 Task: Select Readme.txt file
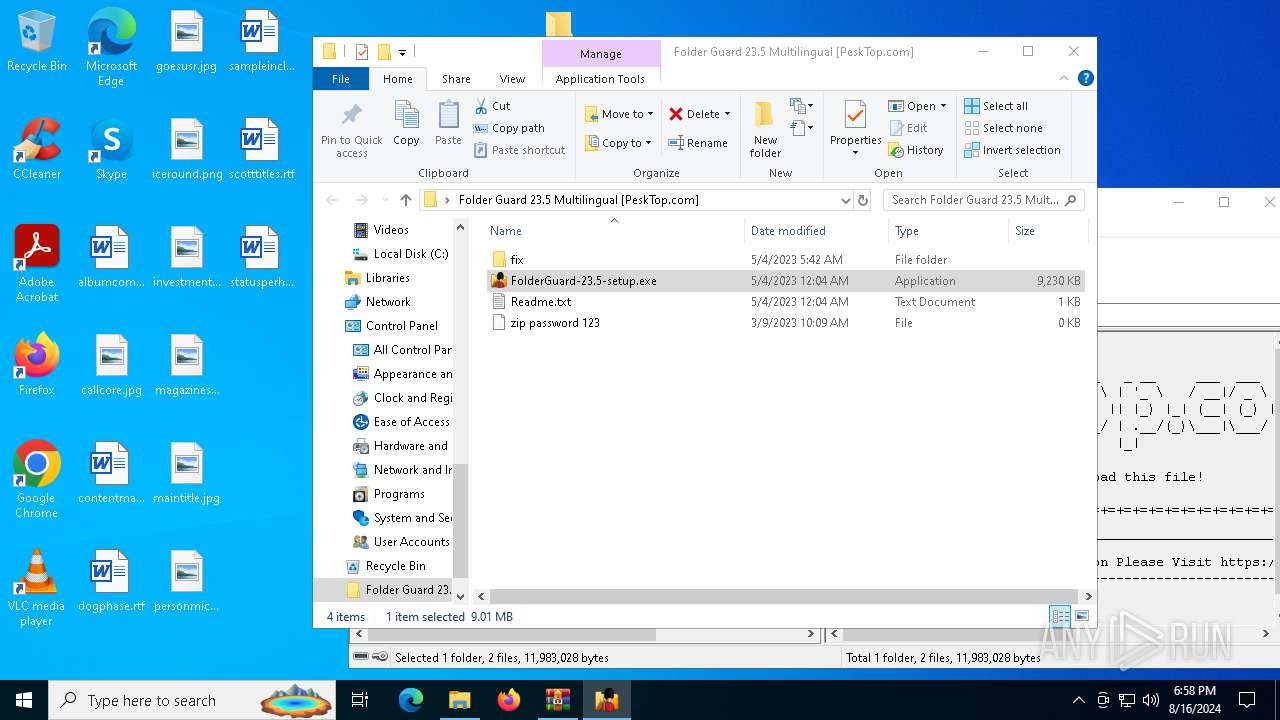click(785, 302)
